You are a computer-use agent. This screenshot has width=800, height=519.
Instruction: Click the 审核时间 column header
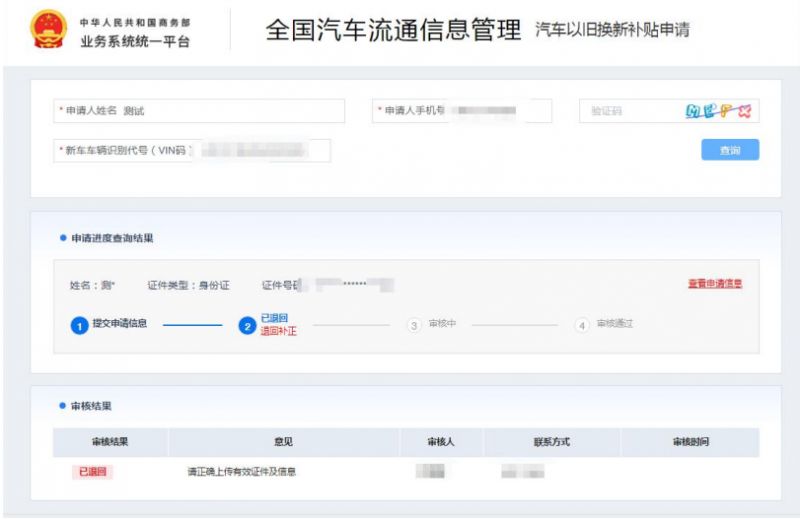click(690, 441)
